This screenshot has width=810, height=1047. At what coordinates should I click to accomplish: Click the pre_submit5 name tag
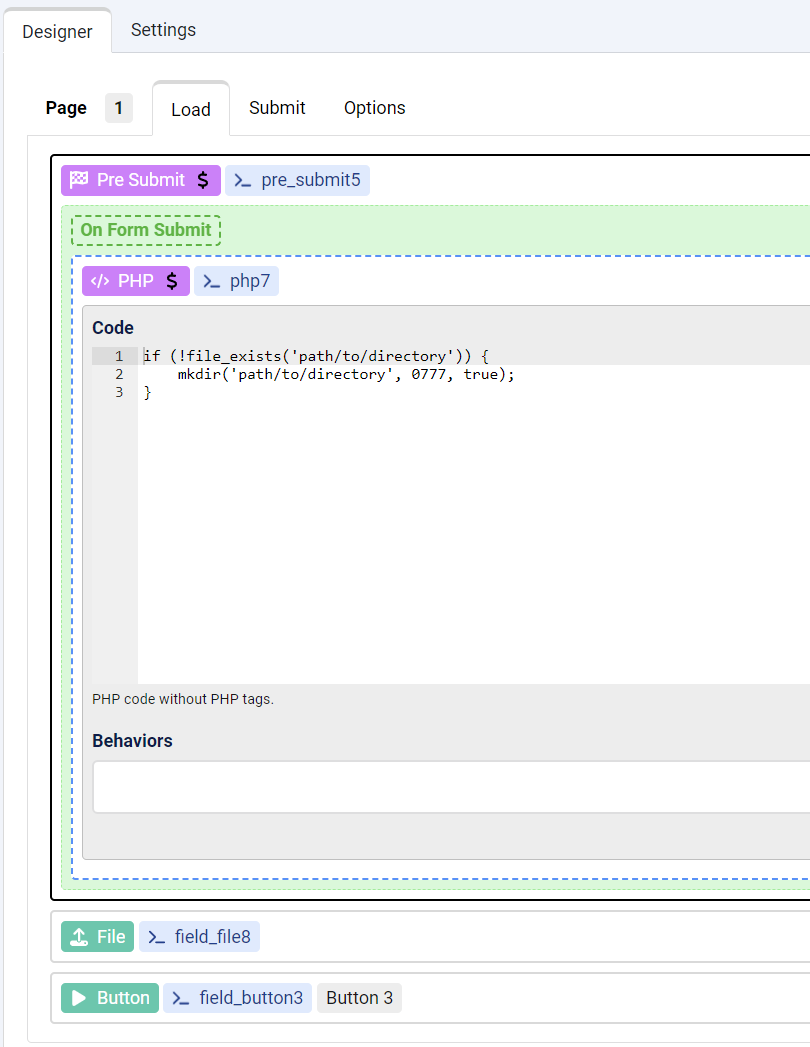[297, 180]
